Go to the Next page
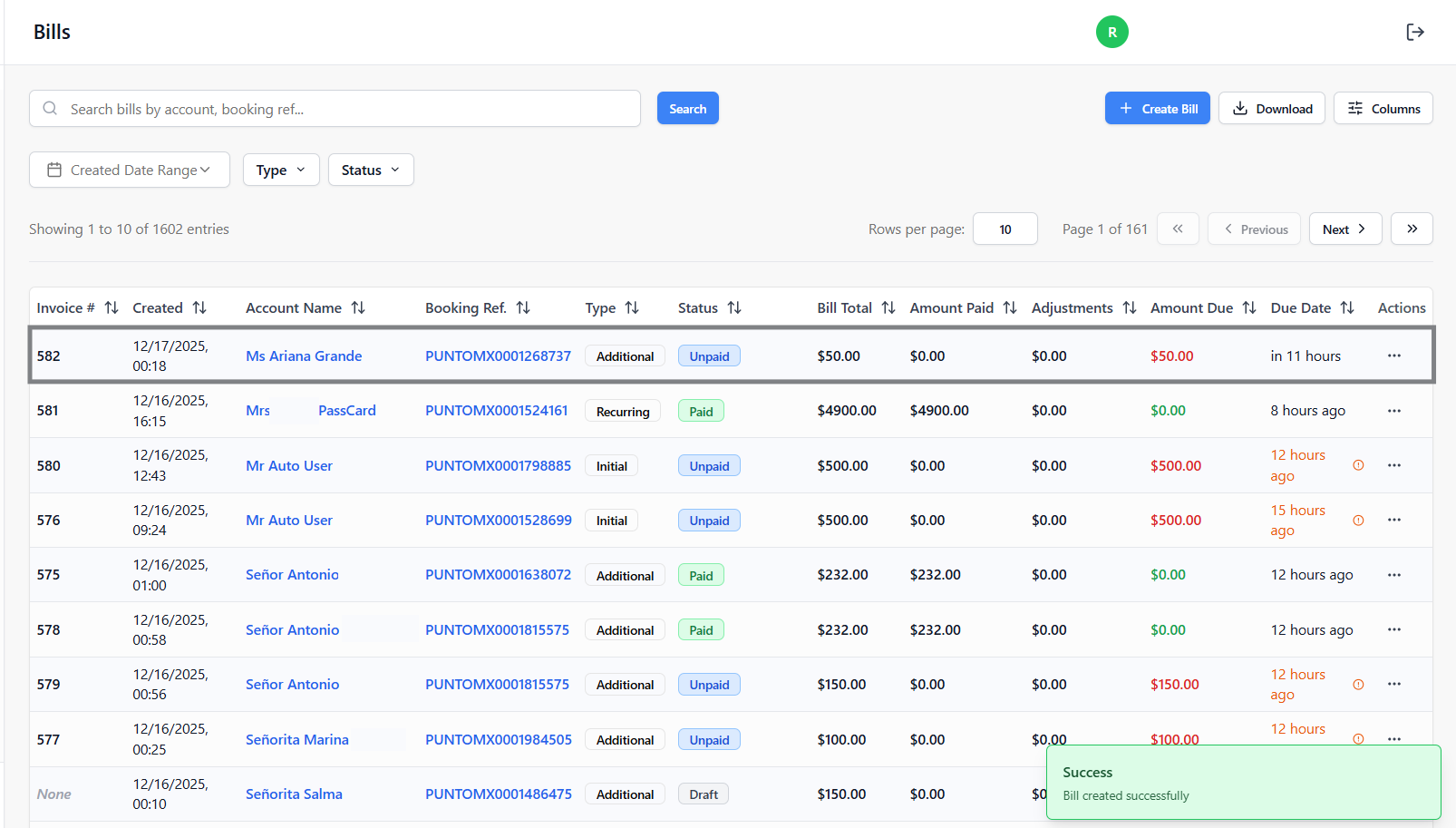Screen dimensions: 1456x828 (1344, 229)
